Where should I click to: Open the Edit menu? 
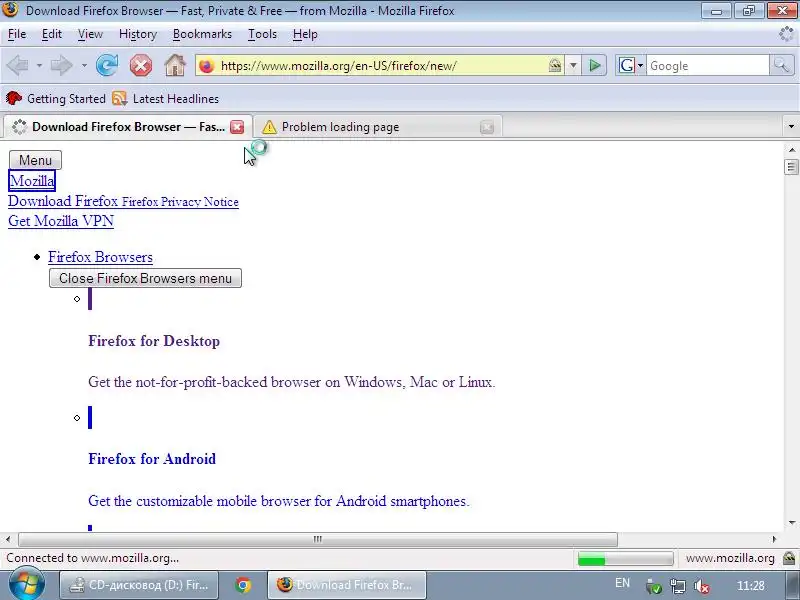tap(52, 34)
